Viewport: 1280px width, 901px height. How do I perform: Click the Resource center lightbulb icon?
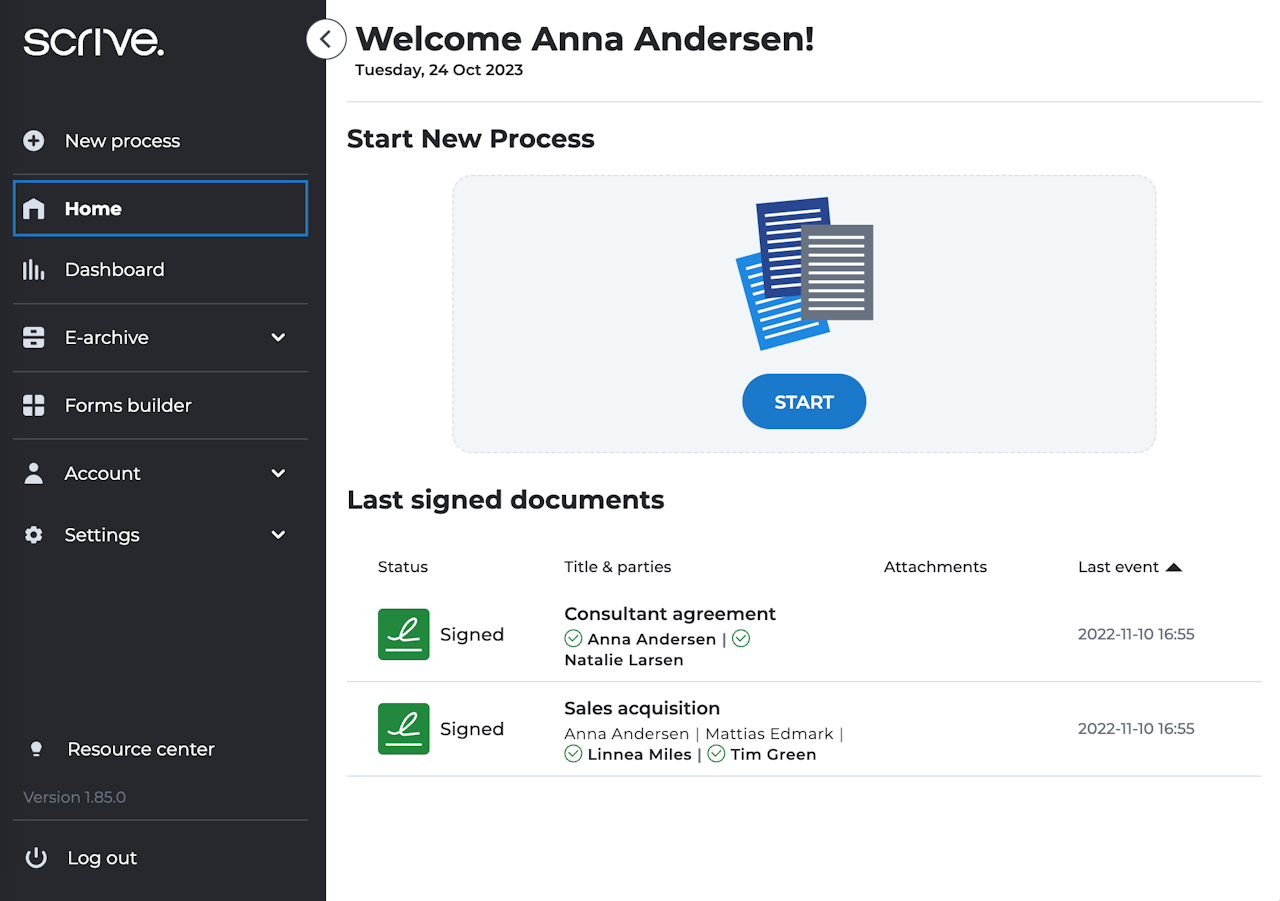(36, 749)
